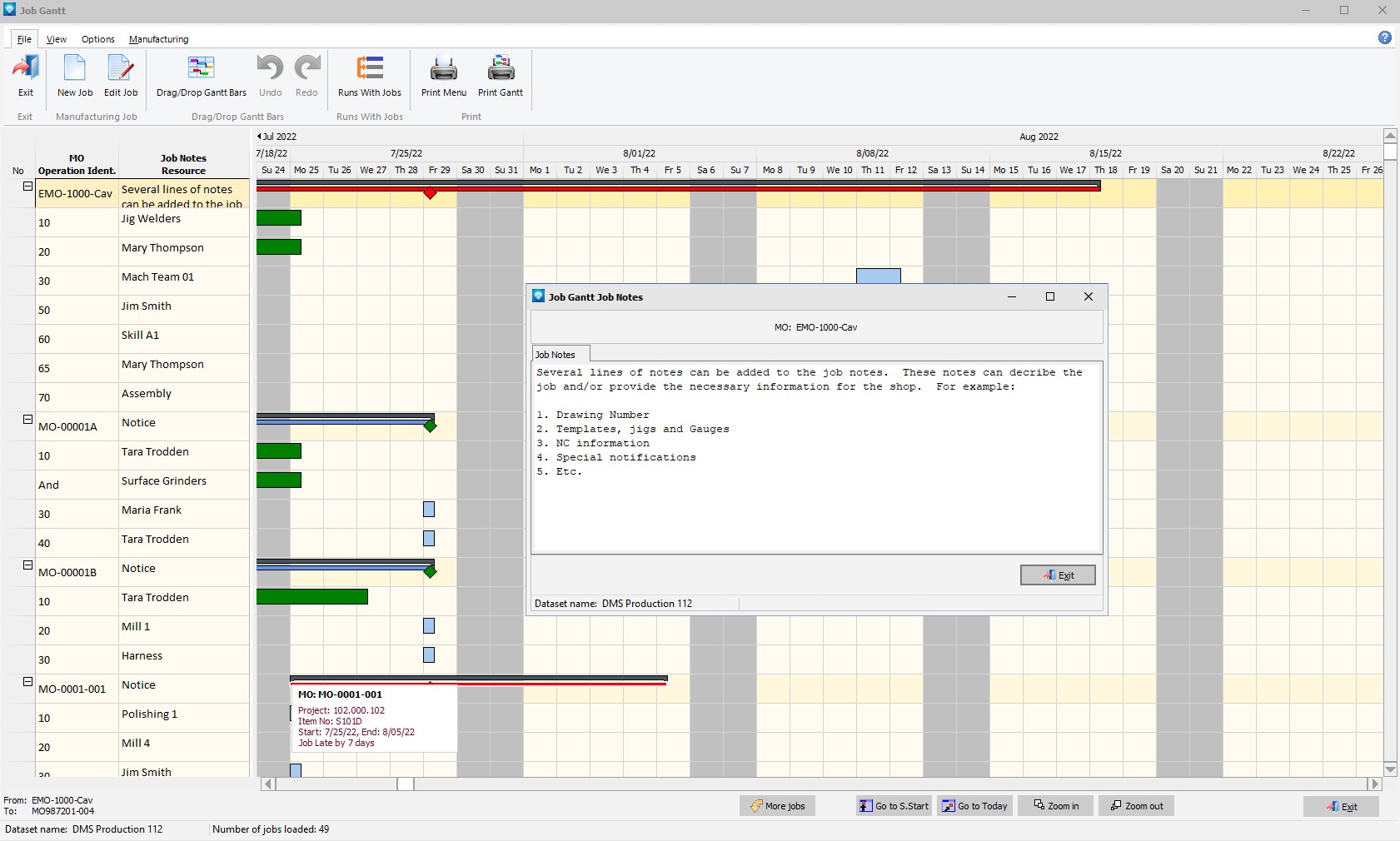
Task: Click the Zoom in button
Action: 1055,806
